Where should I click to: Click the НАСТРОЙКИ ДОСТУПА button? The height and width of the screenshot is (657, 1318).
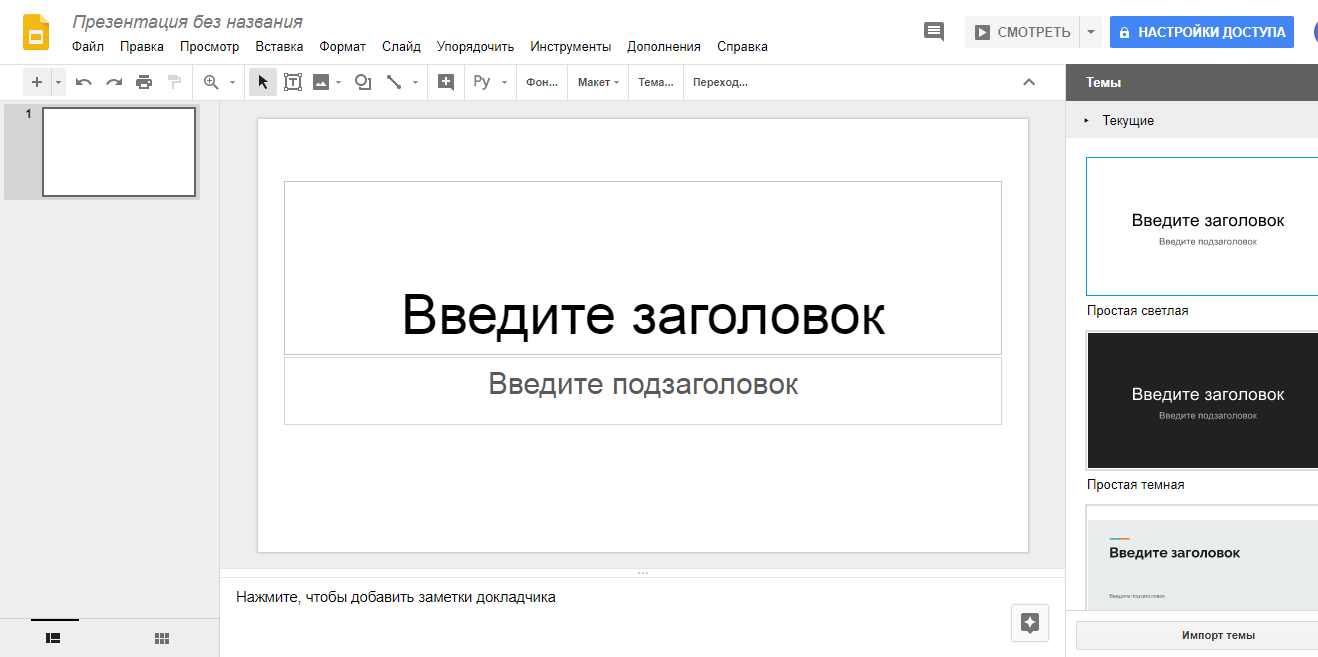click(1201, 31)
